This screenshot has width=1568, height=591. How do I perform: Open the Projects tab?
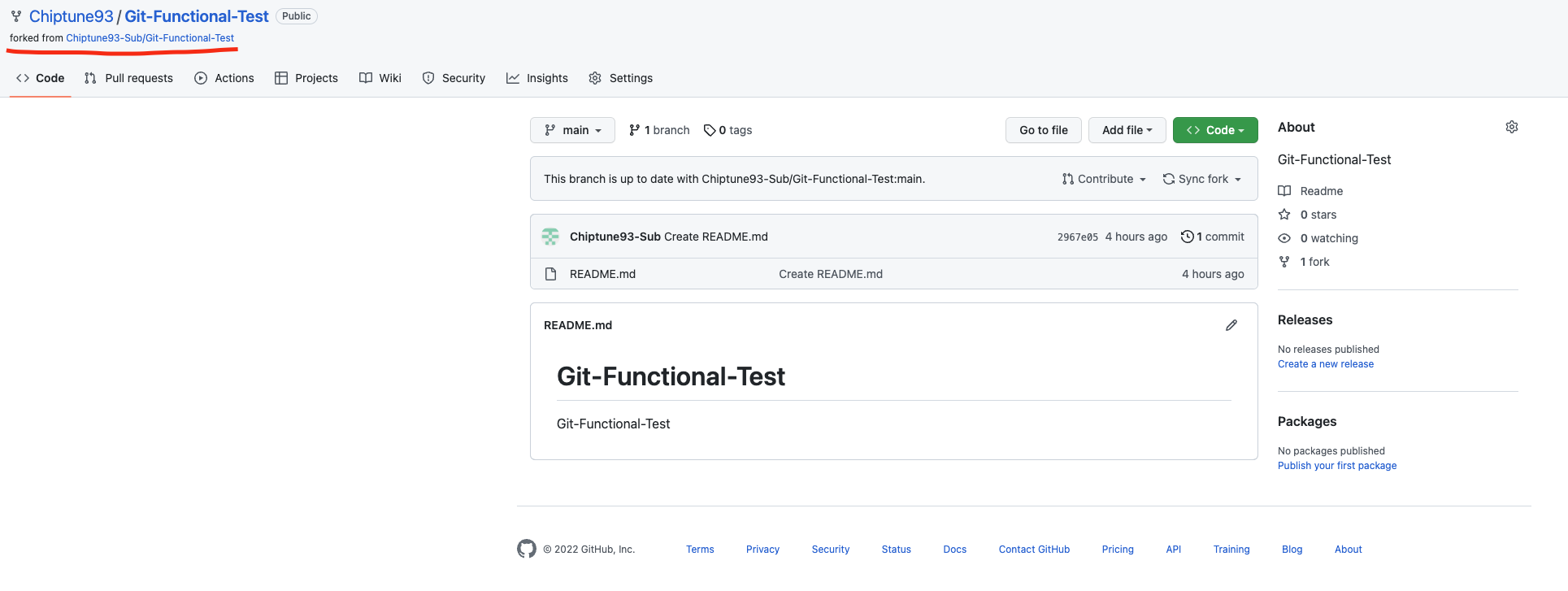(306, 78)
